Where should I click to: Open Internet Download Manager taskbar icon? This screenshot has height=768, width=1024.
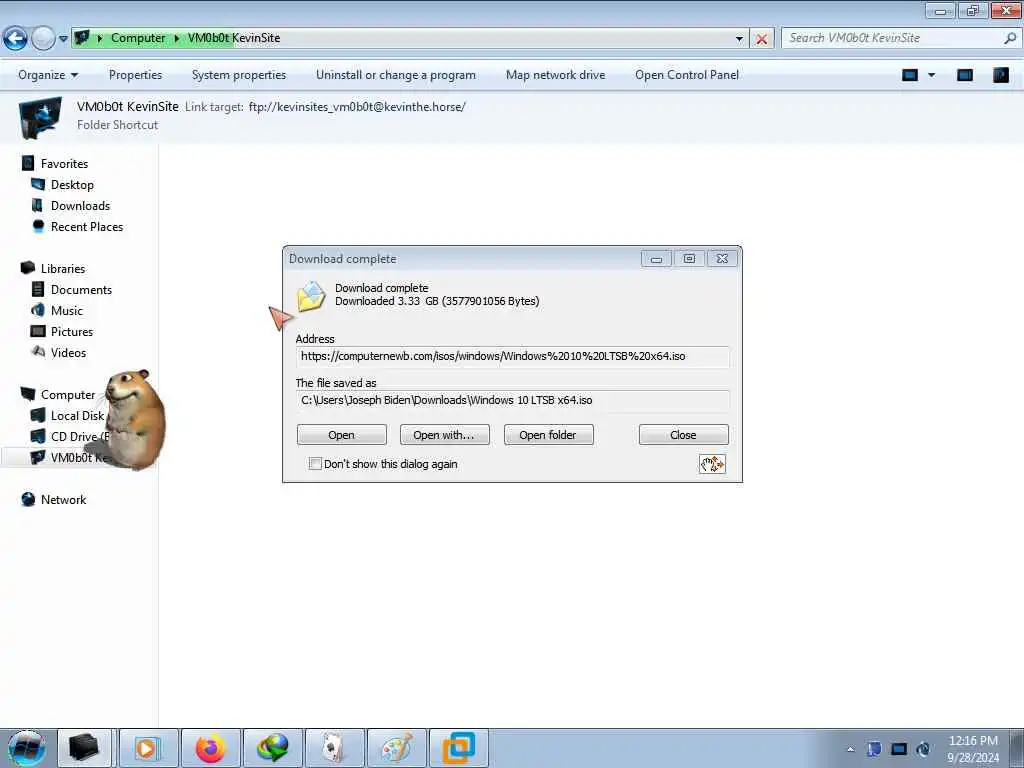point(272,748)
